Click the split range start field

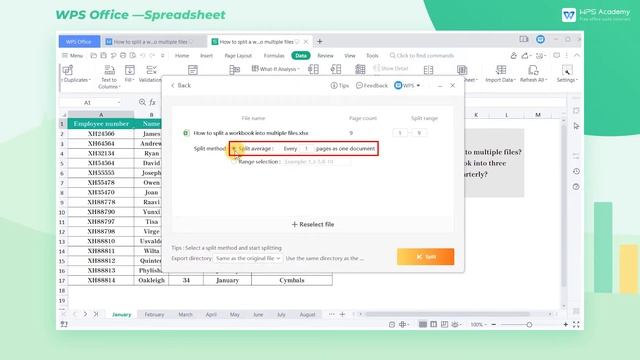pyautogui.click(x=400, y=133)
